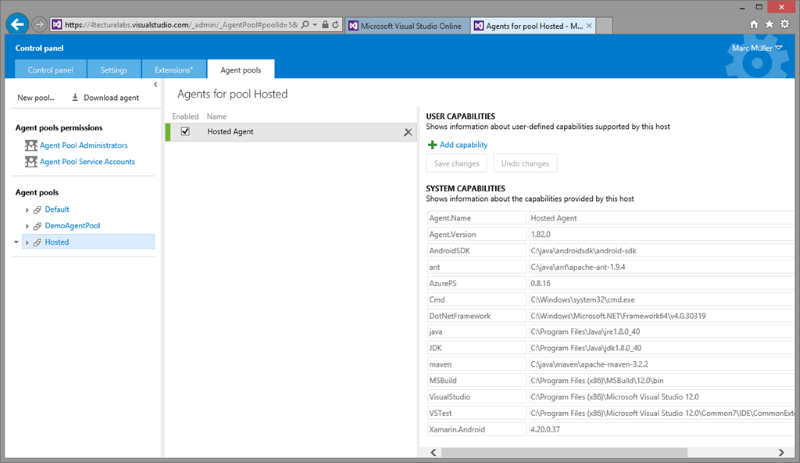
Task: Click the AzurePS value 0.8.16
Action: (540, 283)
